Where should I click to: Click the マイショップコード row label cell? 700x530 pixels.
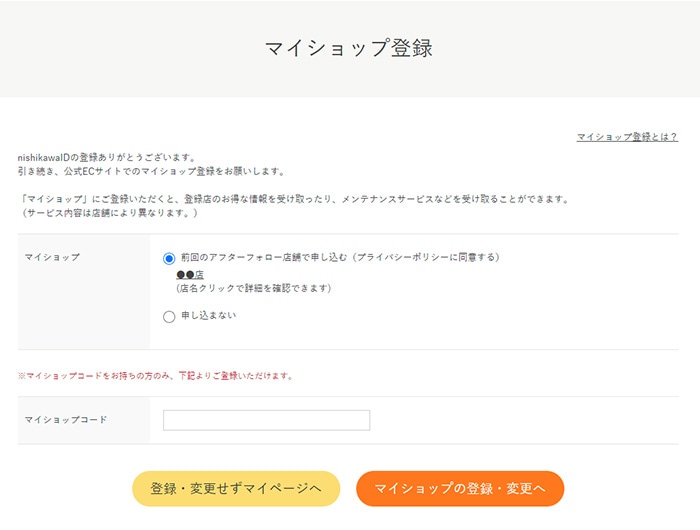coord(84,420)
